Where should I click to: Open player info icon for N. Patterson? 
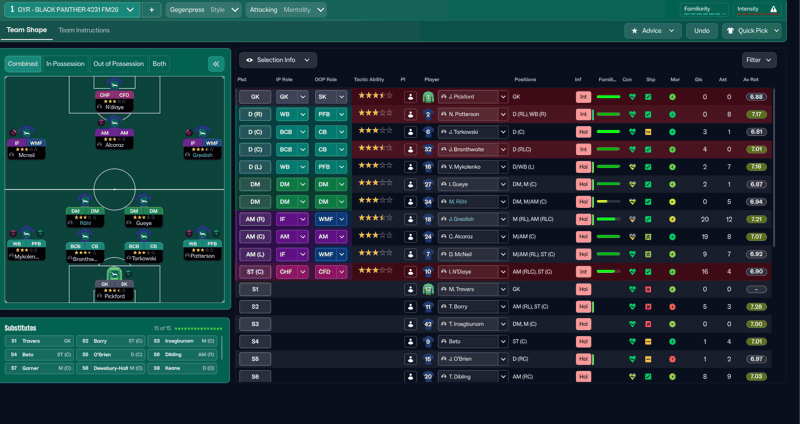[x=410, y=114]
